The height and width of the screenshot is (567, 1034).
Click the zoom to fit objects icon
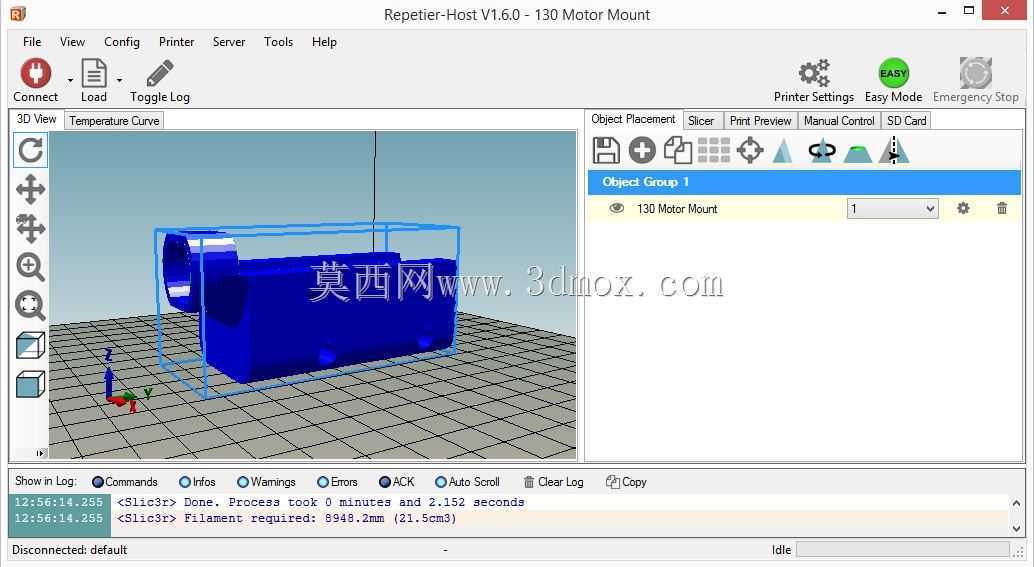coord(30,306)
